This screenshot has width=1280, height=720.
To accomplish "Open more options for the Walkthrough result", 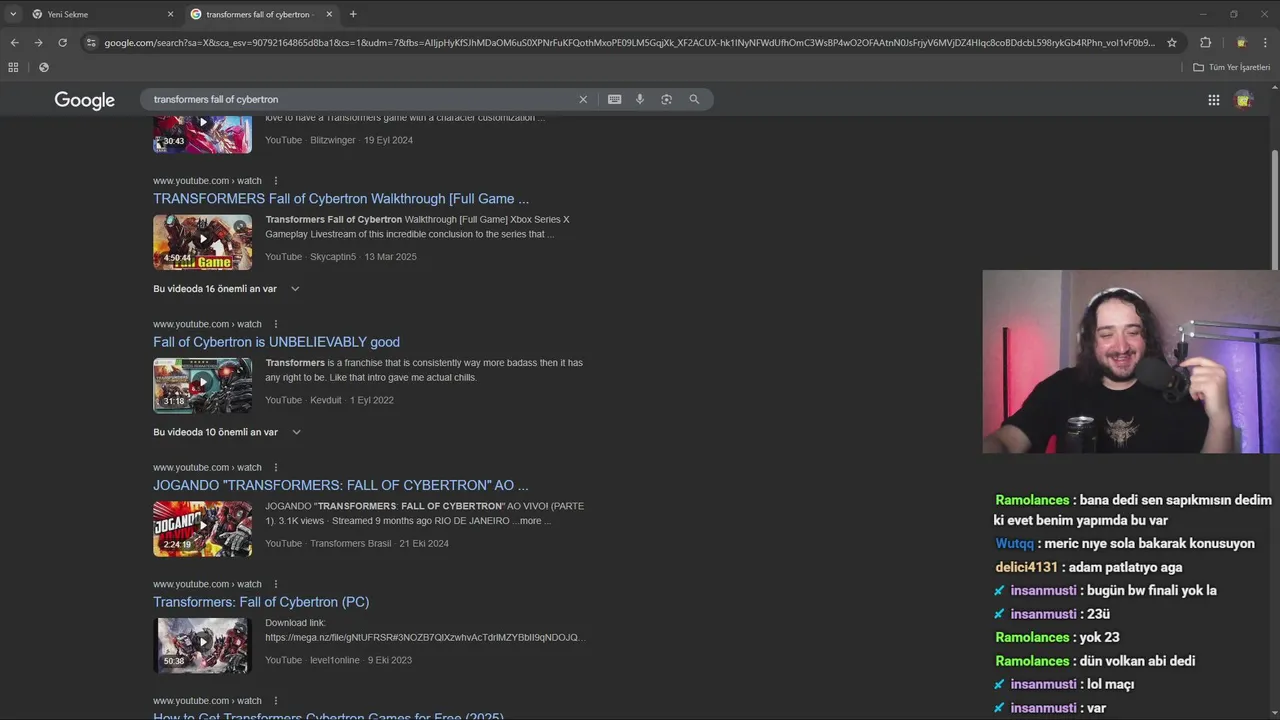I will click(x=276, y=181).
